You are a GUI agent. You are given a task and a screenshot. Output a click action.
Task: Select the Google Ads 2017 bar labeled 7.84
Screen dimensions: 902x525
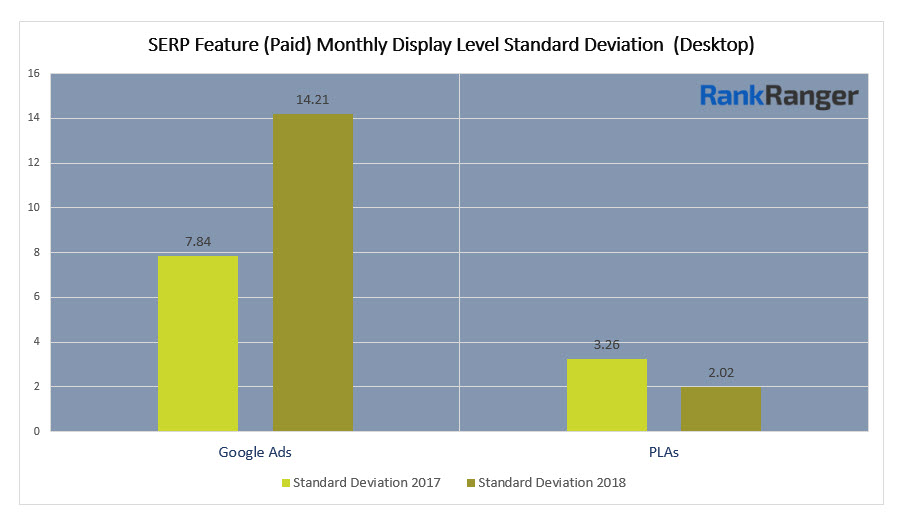(198, 343)
